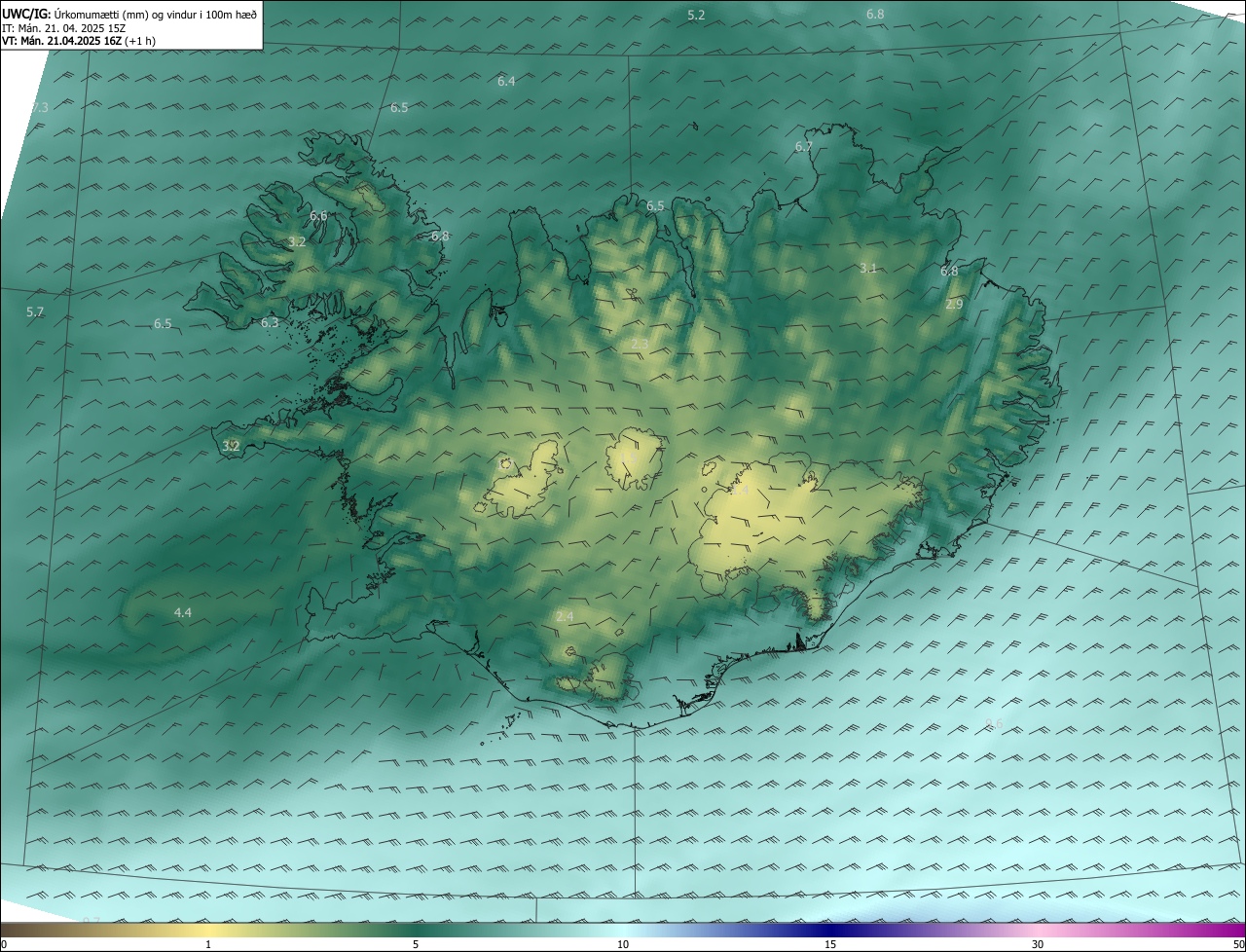This screenshot has width=1246, height=952.
Task: Click the 6.4 value label on the map
Action: pyautogui.click(x=506, y=81)
